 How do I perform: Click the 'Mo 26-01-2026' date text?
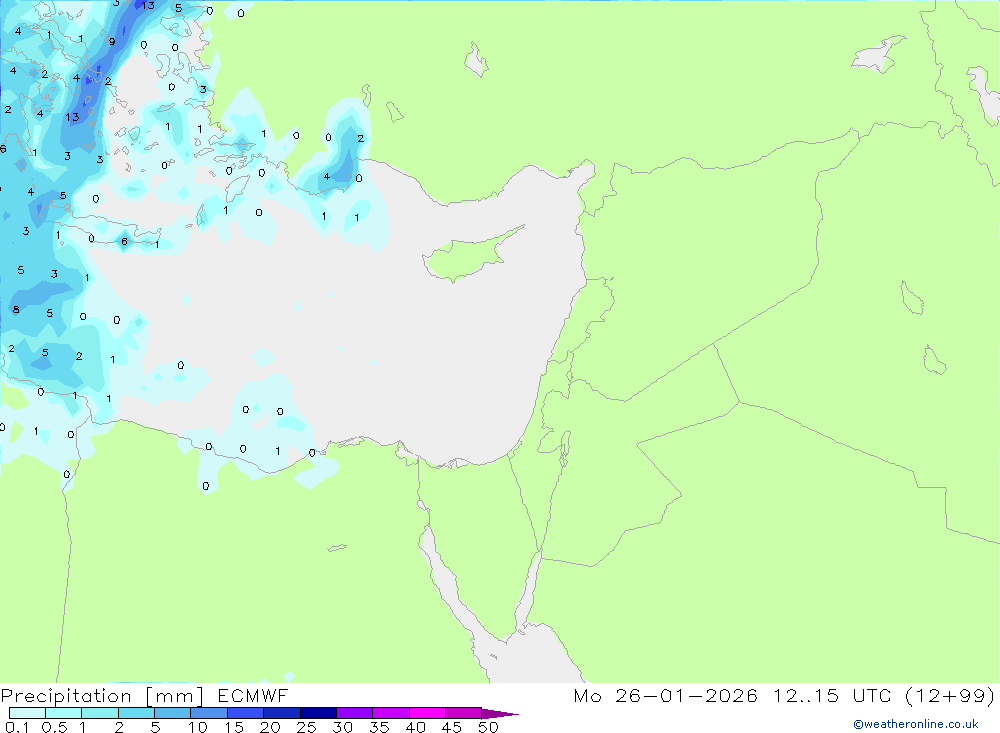(x=665, y=696)
